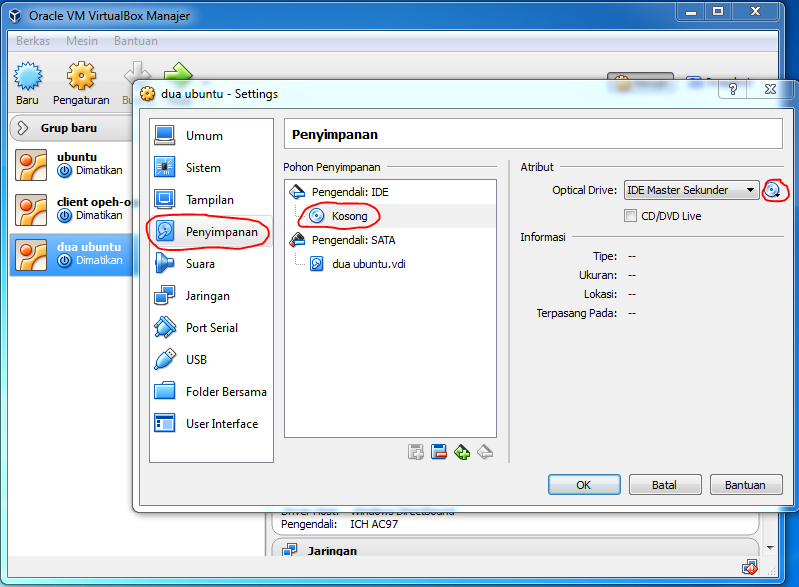Click the remove attachment icon

point(439,452)
